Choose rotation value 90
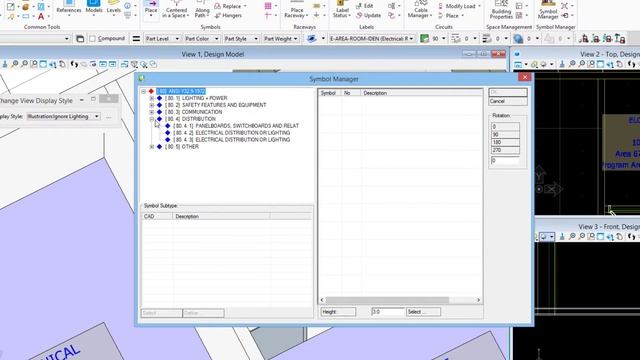The height and width of the screenshot is (360, 640). point(505,134)
